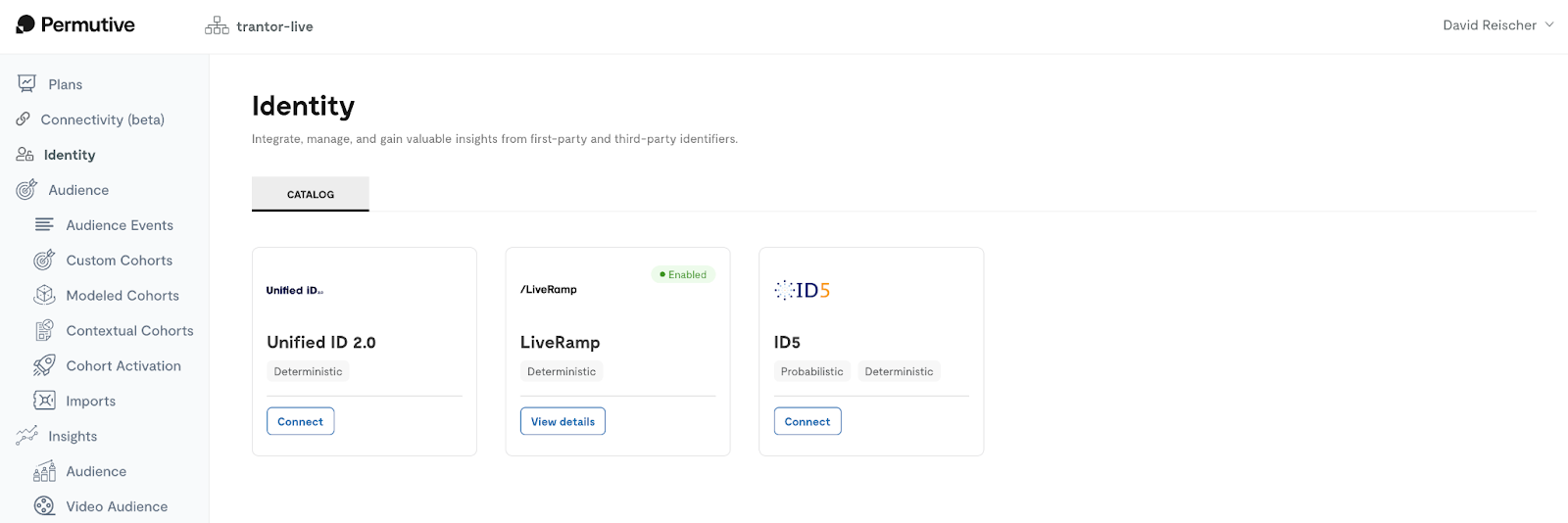The height and width of the screenshot is (523, 1568).
Task: Open Audience Events list icon
Action: coord(44,225)
